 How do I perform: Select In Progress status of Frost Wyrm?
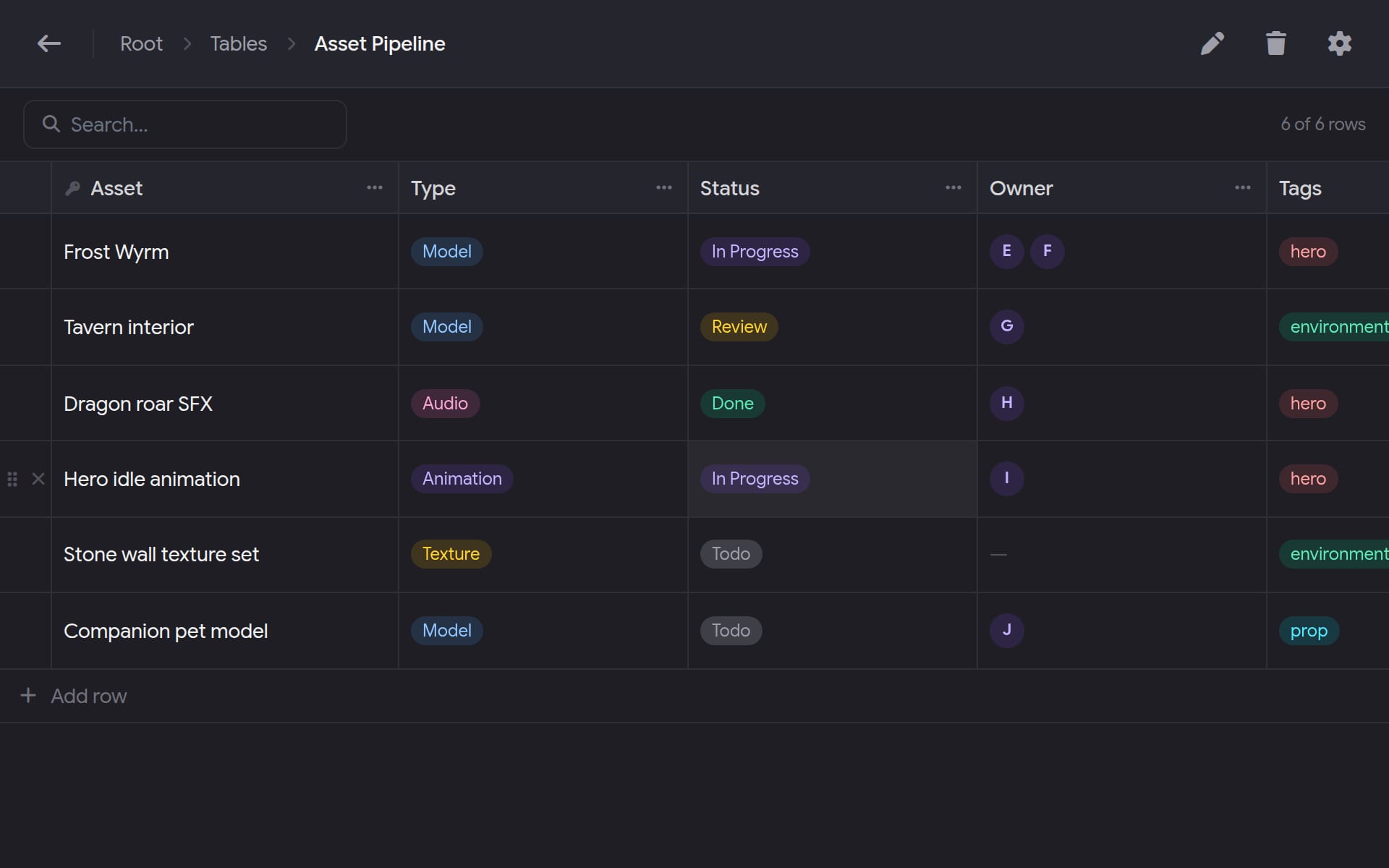point(755,252)
